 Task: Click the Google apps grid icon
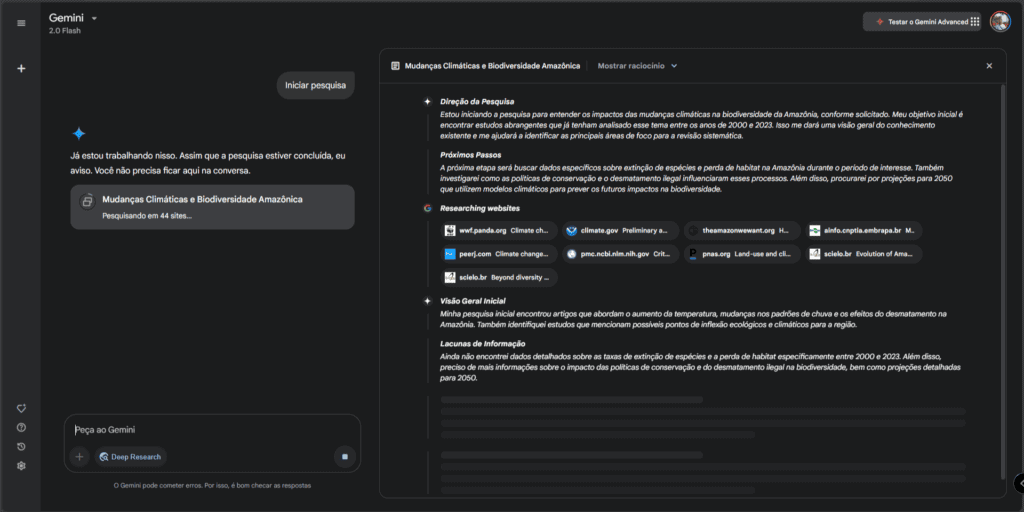point(974,21)
